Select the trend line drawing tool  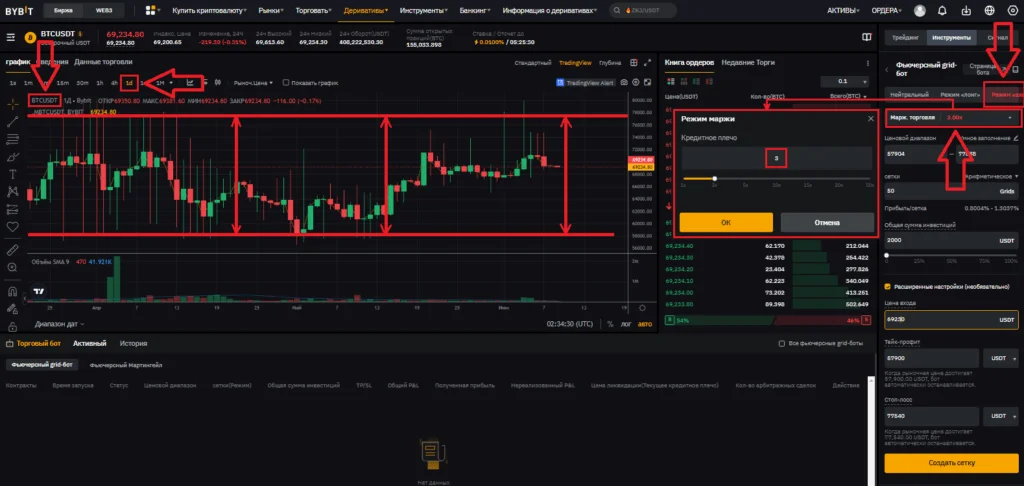pyautogui.click(x=12, y=122)
